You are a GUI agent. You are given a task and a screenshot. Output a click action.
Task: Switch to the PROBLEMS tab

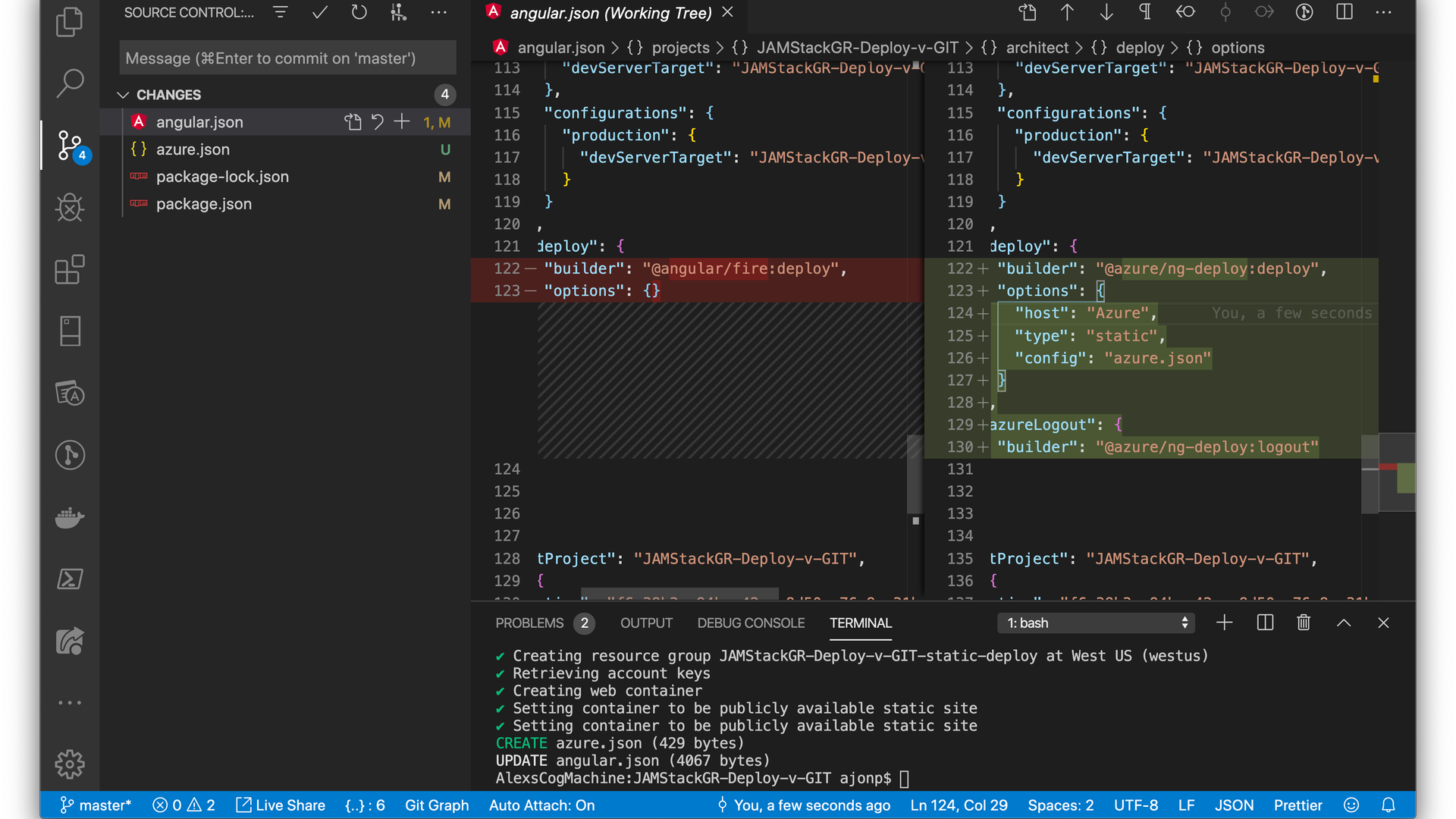pyautogui.click(x=529, y=623)
